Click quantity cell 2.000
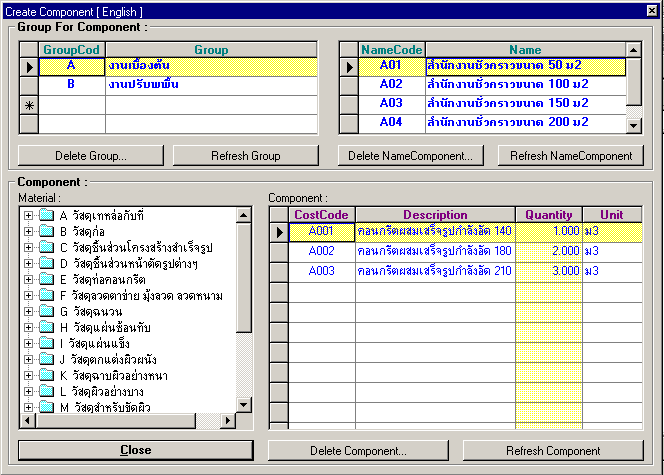The width and height of the screenshot is (664, 475). tap(549, 251)
